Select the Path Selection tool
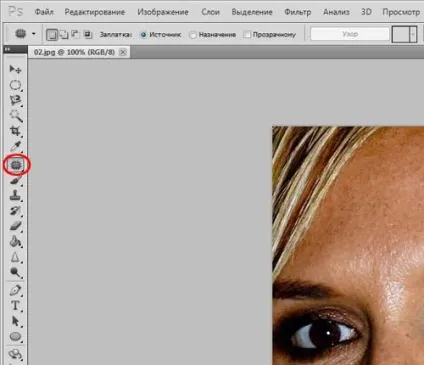This screenshot has height=365, width=424. pos(15,321)
